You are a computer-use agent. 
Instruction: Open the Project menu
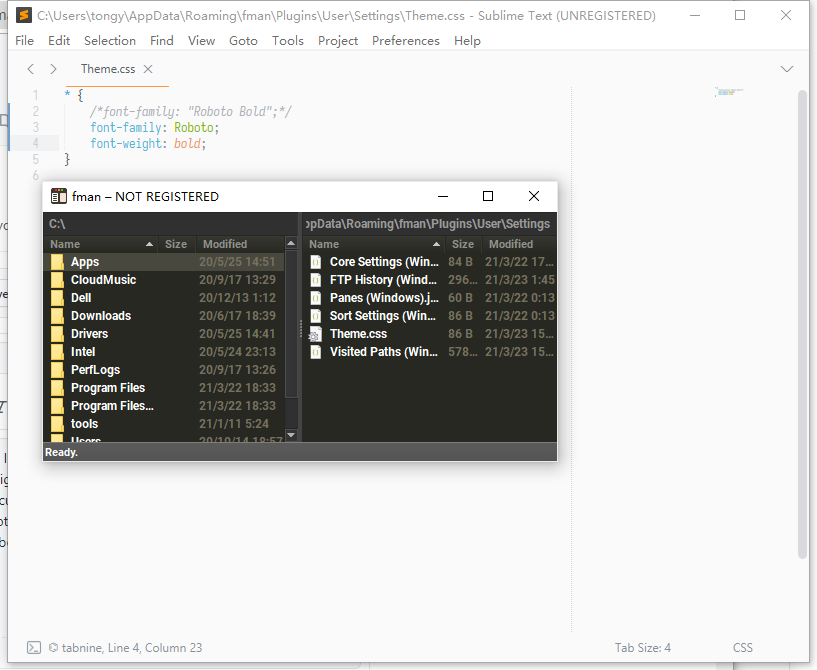click(x=338, y=41)
